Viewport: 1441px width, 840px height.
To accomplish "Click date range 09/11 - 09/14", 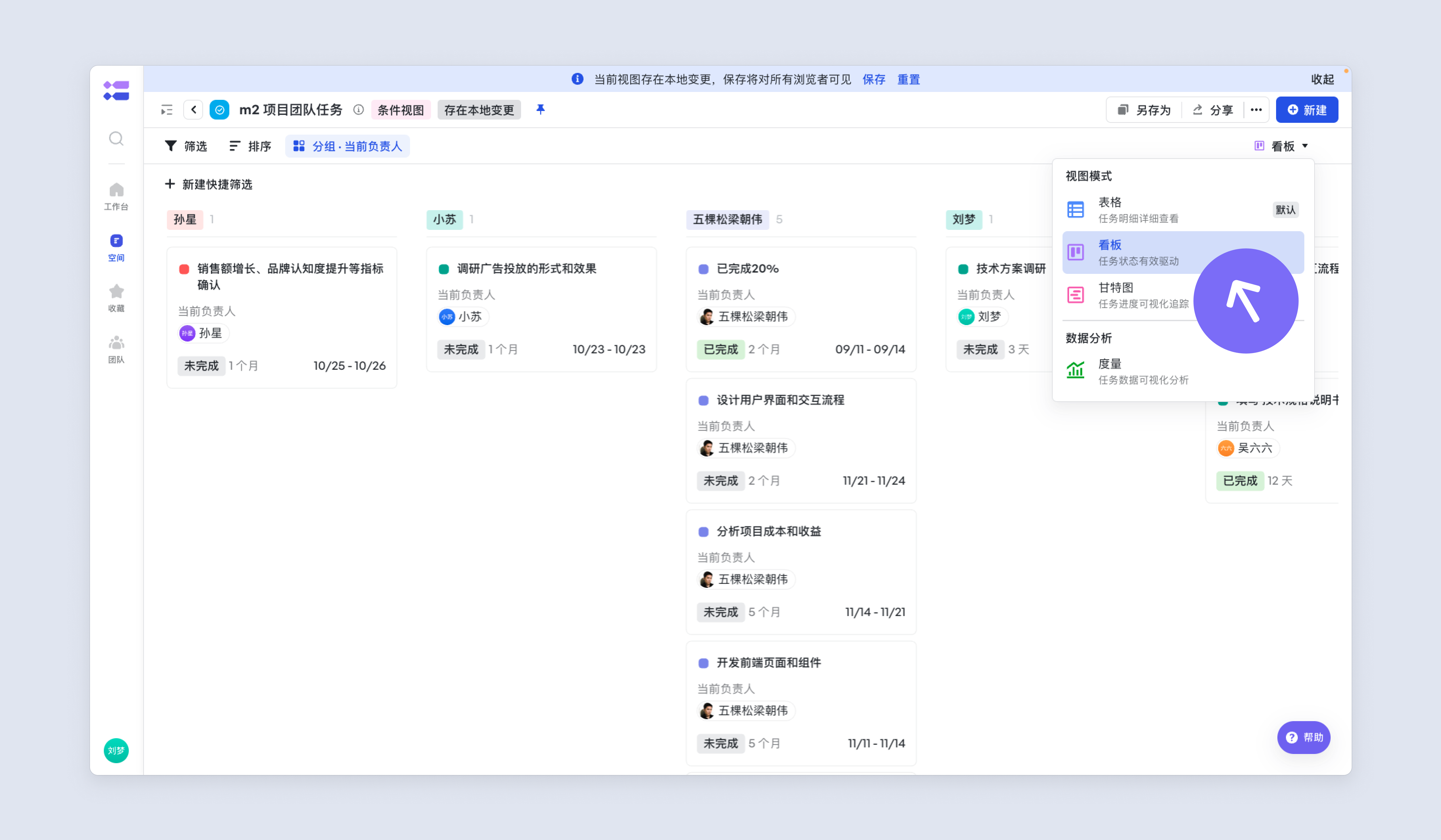I will click(870, 349).
